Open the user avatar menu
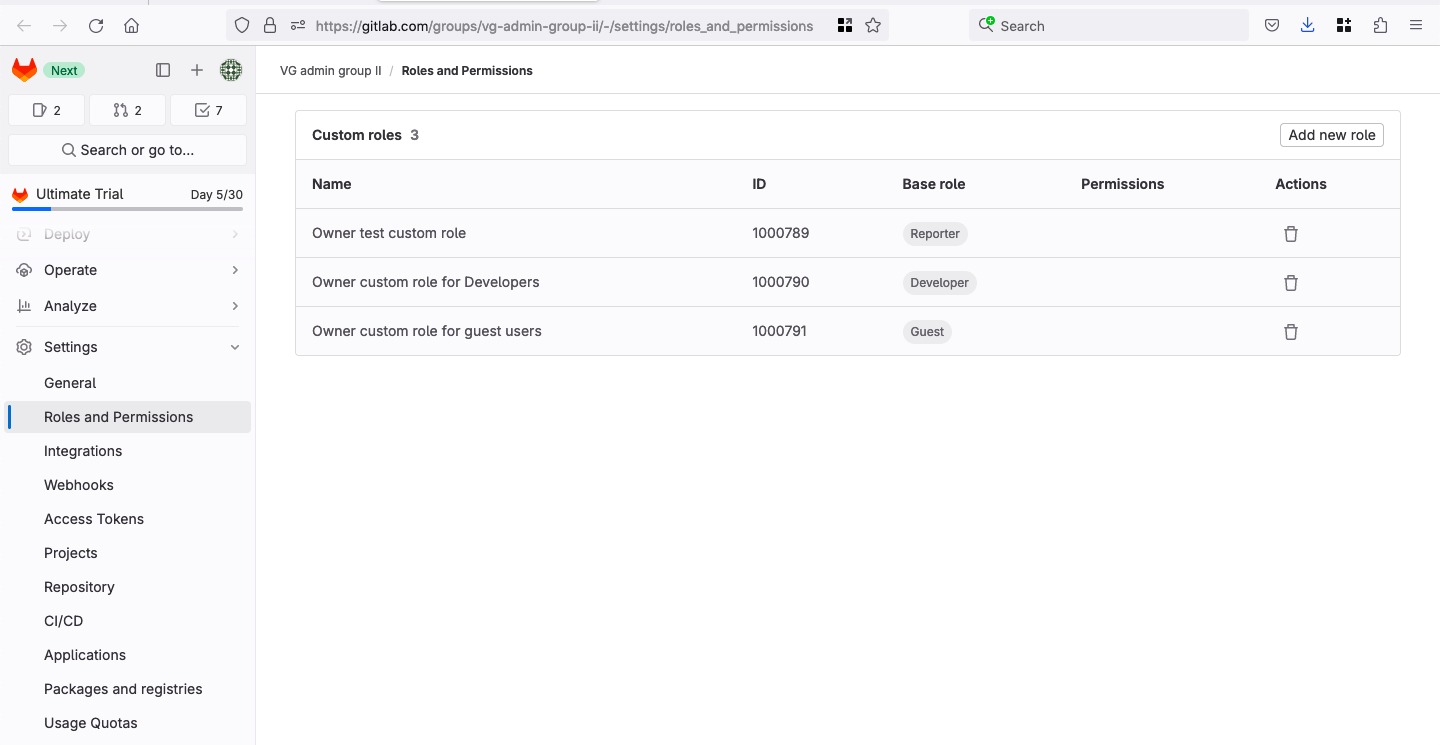1440x745 pixels. pos(231,70)
